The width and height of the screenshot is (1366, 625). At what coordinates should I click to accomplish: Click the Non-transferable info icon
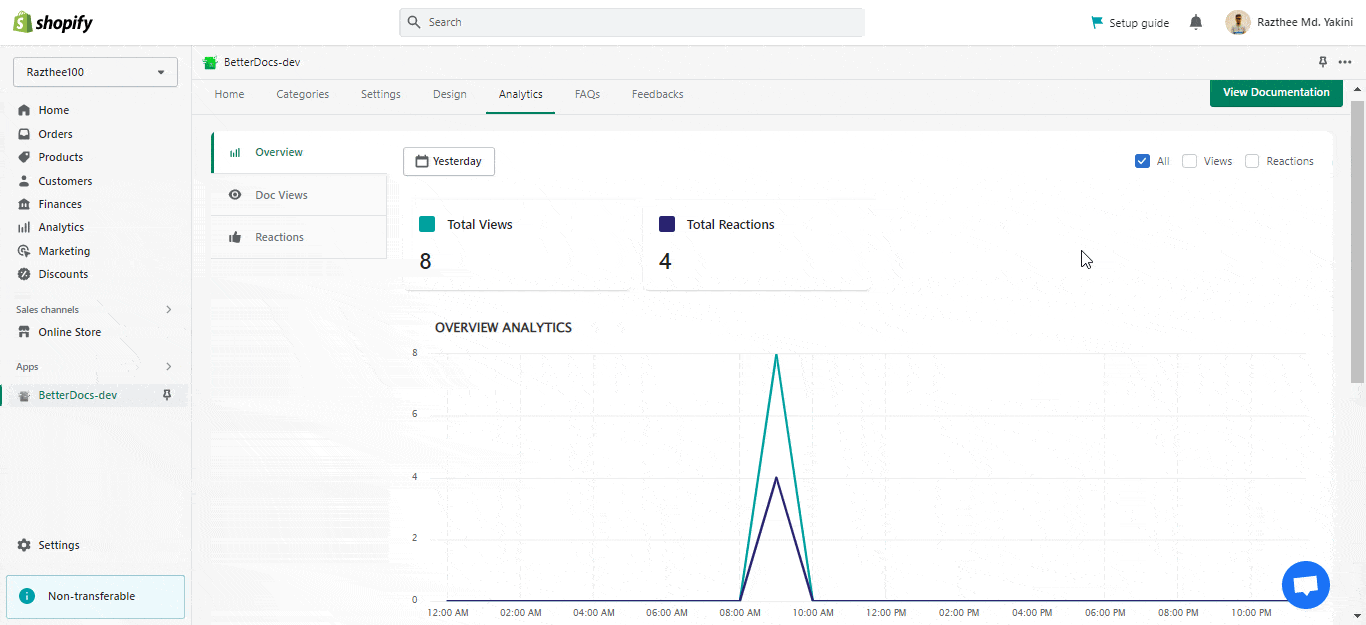coord(27,596)
